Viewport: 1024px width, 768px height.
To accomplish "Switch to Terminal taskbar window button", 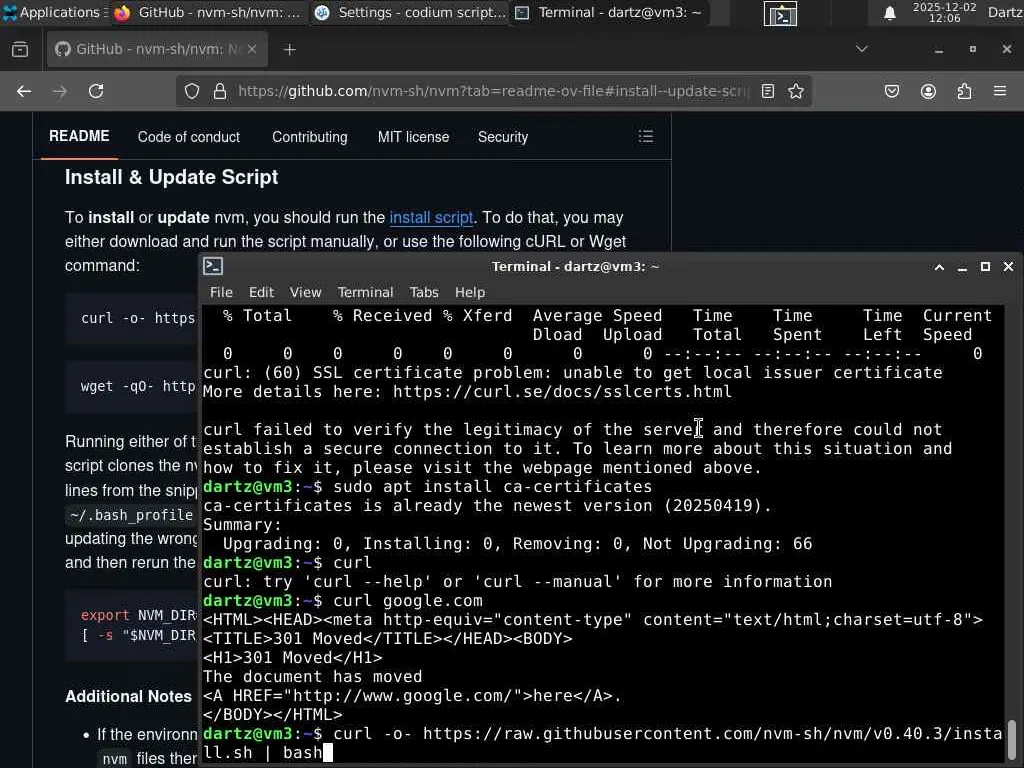I will click(609, 12).
